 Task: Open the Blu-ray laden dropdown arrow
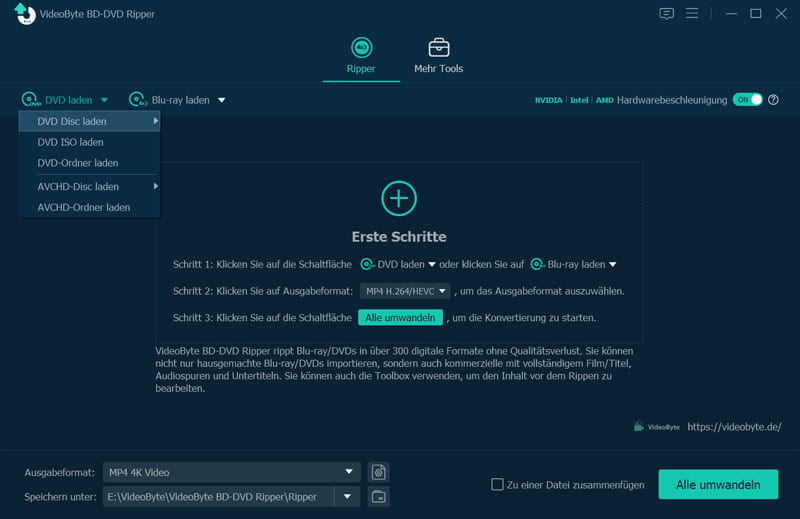[222, 100]
